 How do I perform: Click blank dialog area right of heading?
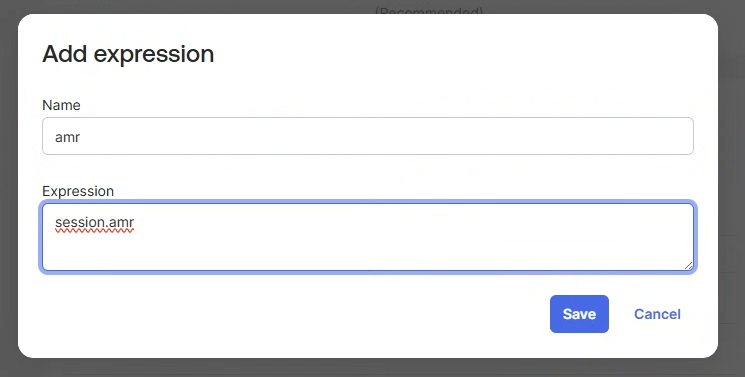tap(451, 53)
